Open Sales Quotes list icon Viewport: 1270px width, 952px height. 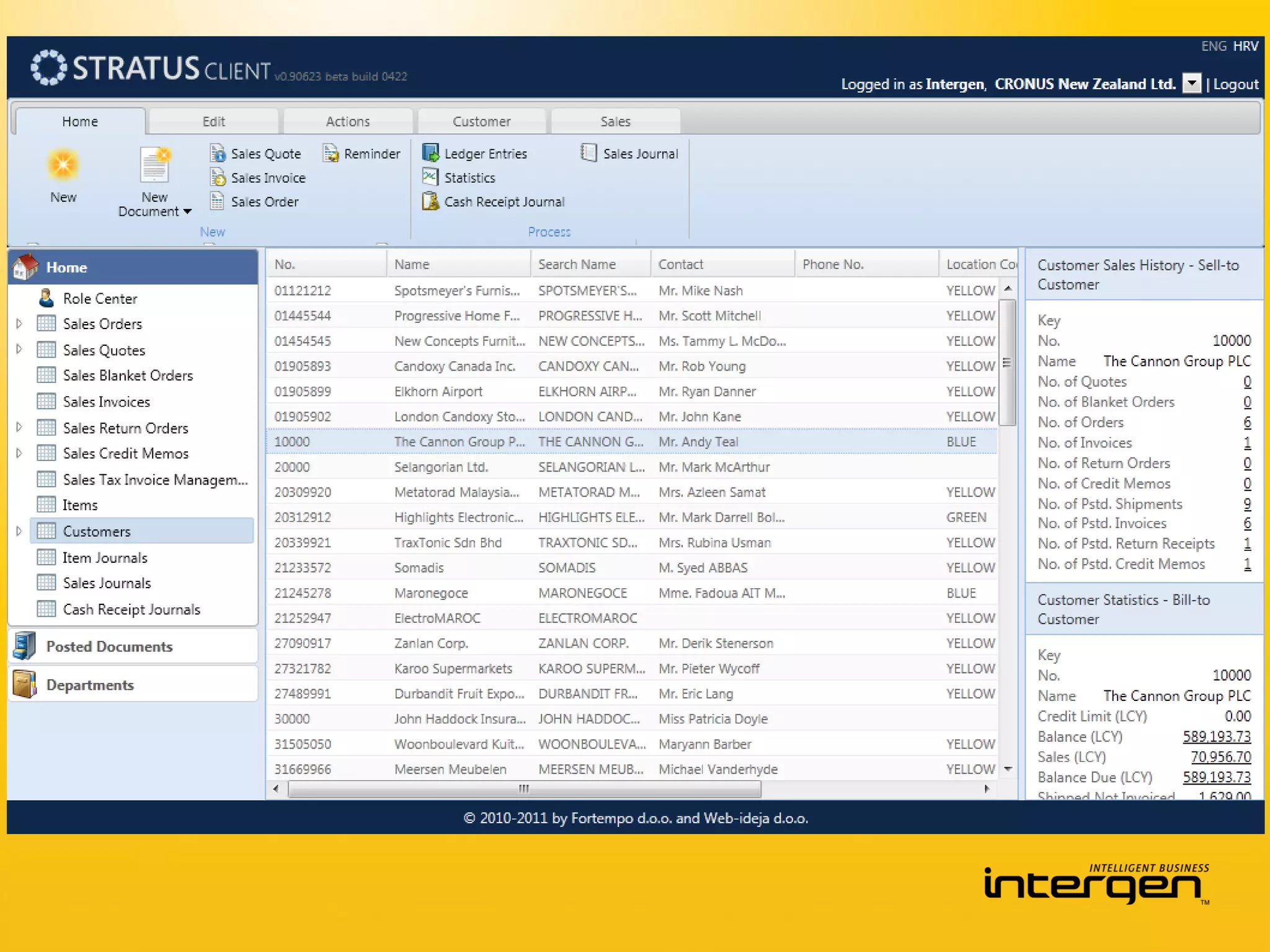coord(47,350)
